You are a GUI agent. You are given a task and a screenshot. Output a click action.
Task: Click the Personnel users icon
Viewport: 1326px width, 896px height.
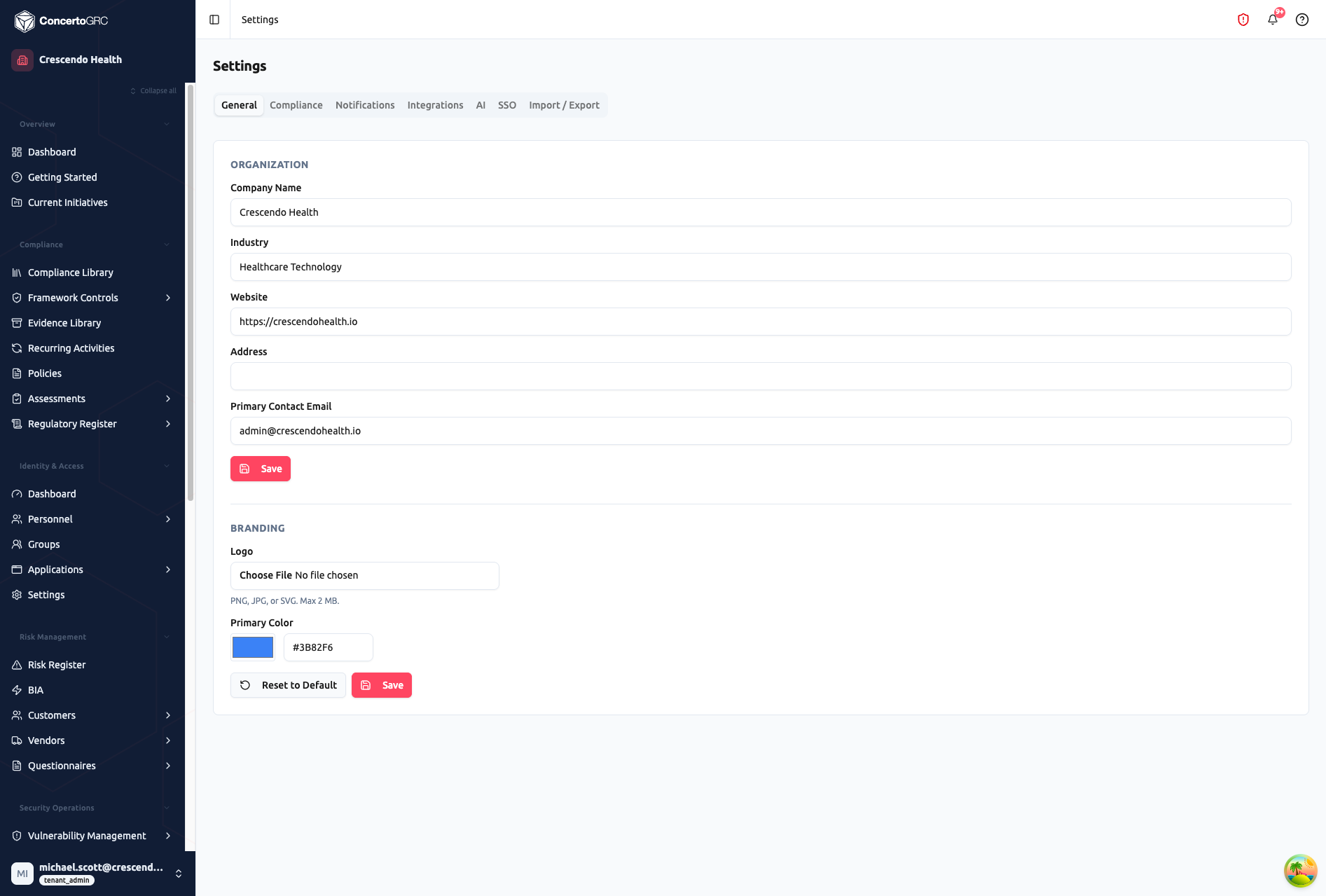coord(17,519)
